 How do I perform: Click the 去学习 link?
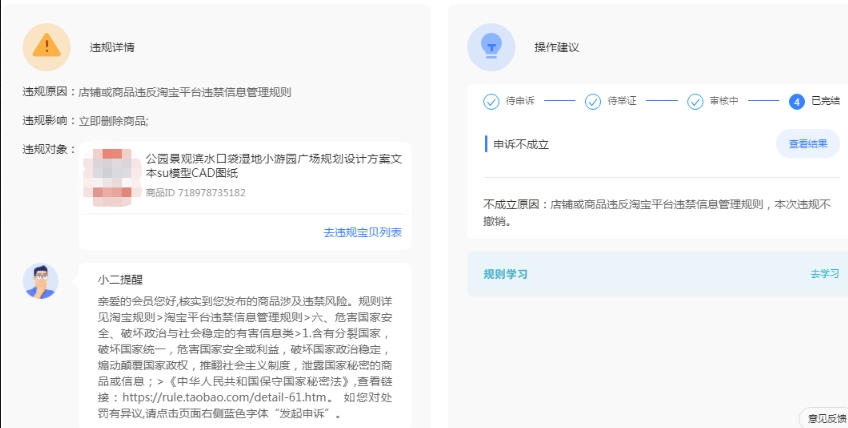(824, 273)
